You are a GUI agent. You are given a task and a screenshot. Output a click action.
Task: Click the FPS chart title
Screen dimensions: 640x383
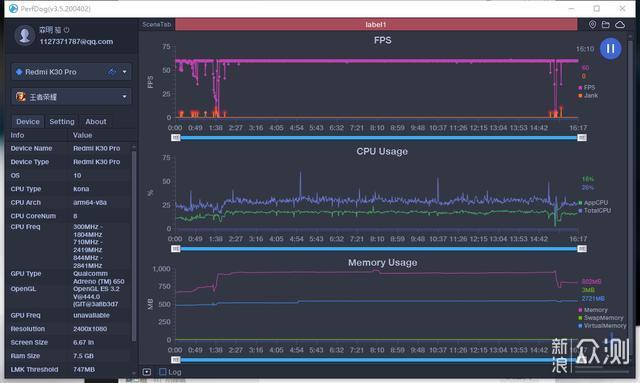point(382,40)
